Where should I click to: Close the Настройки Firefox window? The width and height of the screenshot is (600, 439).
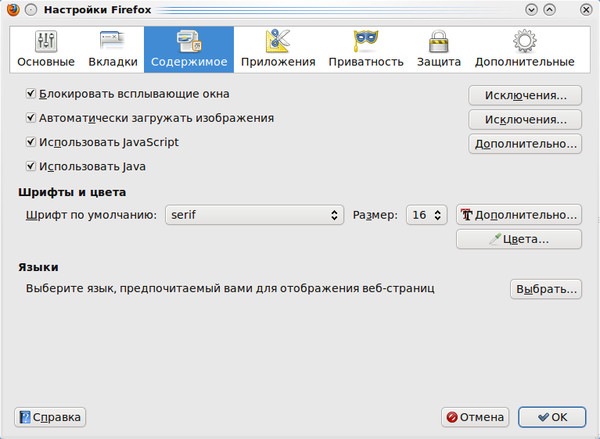coord(586,10)
